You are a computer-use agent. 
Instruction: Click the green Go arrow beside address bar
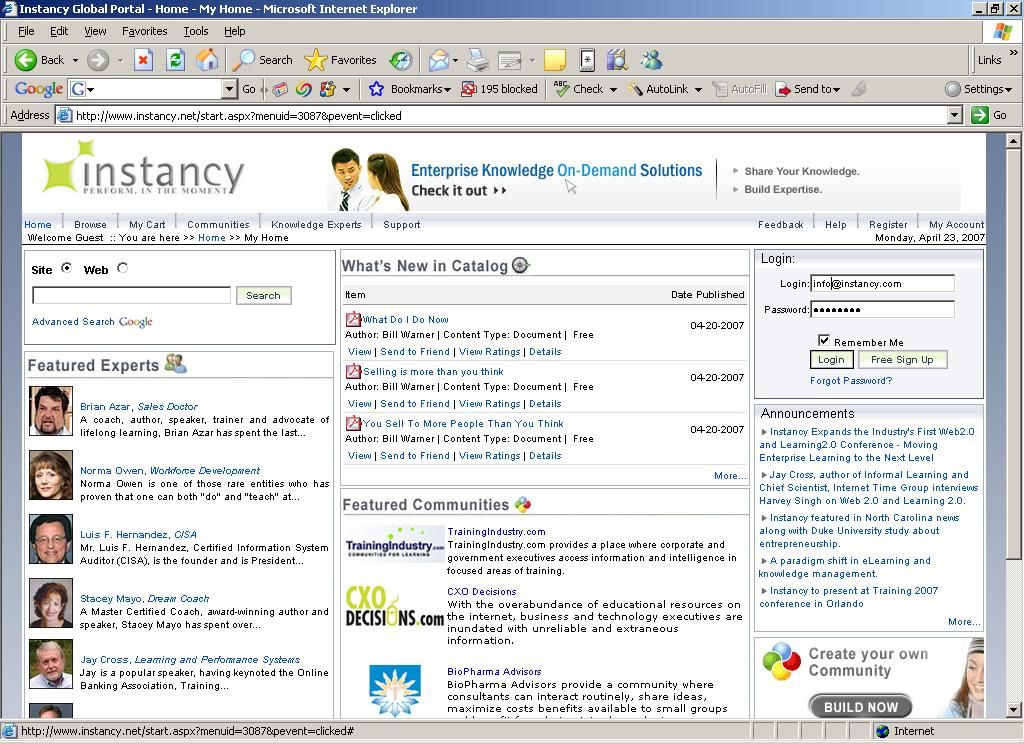point(980,116)
